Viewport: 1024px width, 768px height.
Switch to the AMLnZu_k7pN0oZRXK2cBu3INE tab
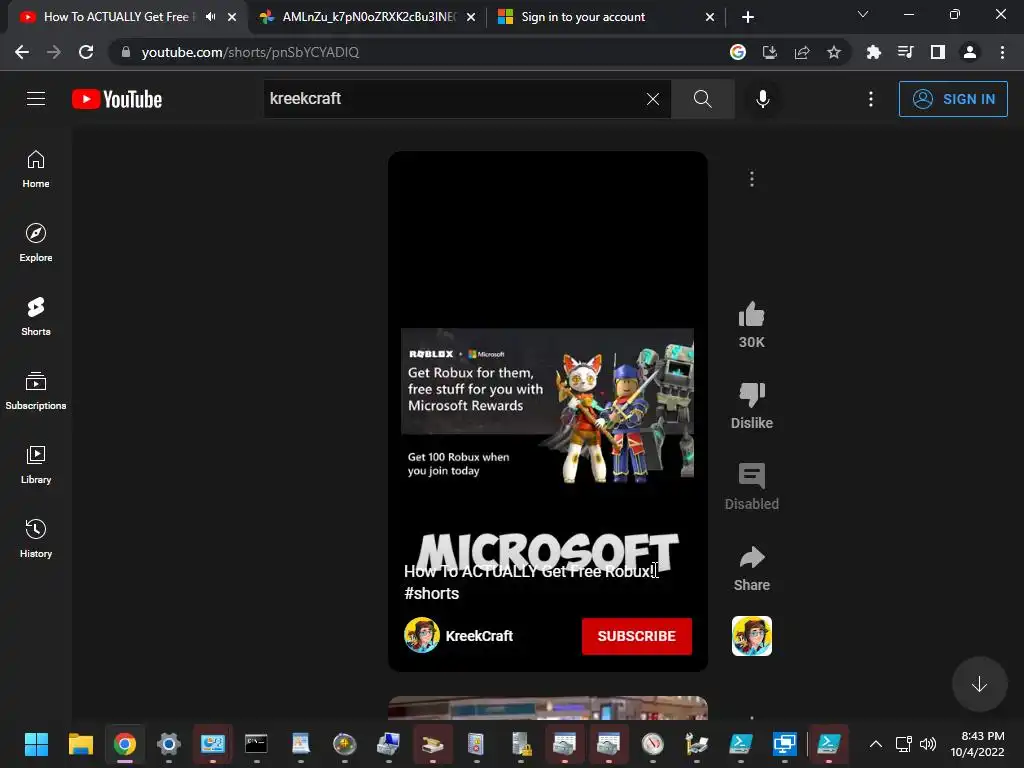click(x=368, y=17)
